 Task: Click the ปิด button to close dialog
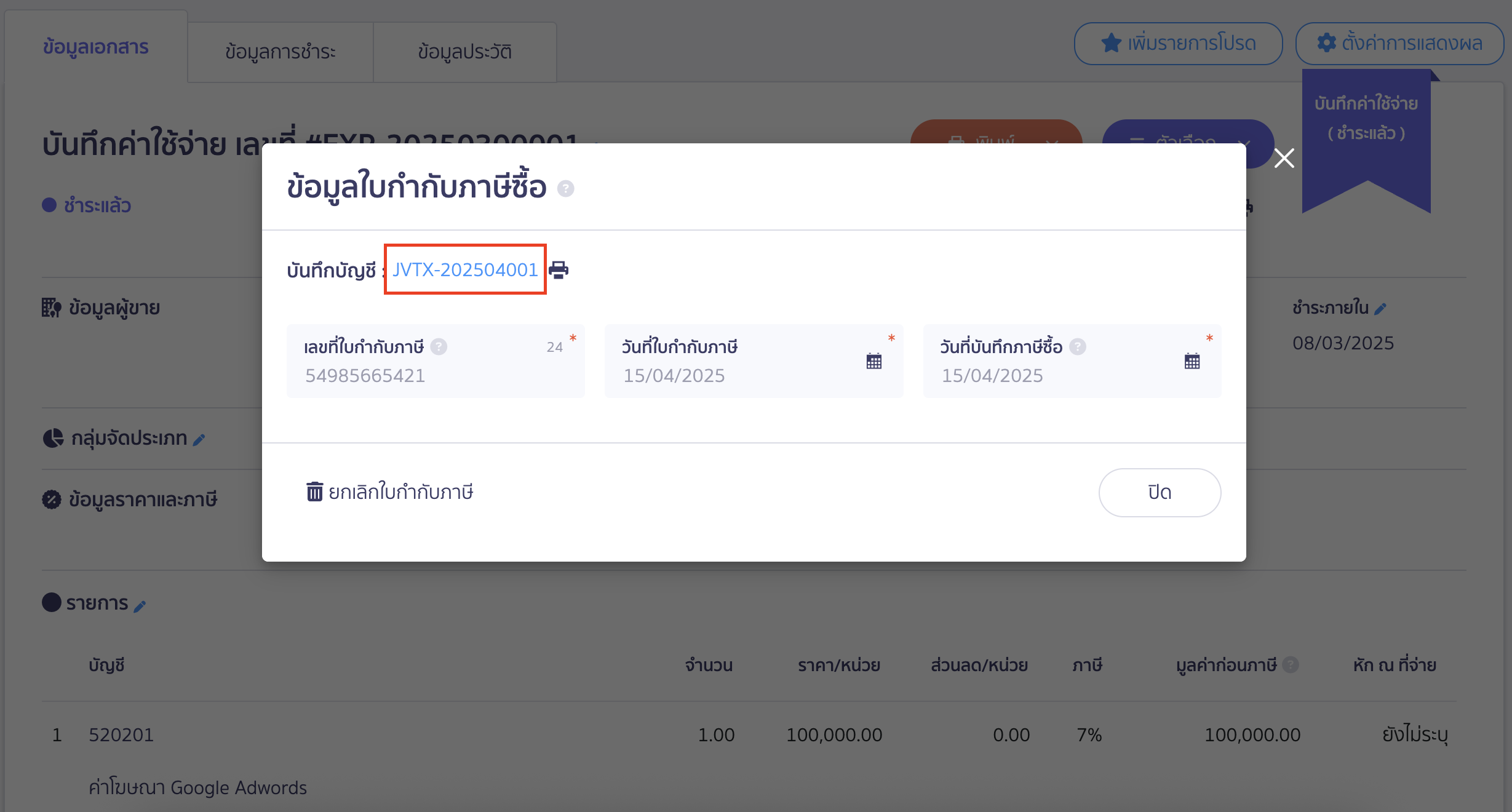coord(1160,492)
